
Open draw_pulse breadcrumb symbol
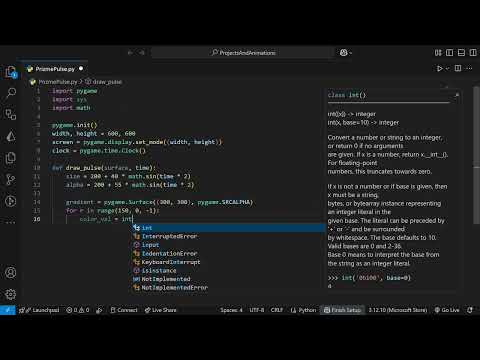107,82
